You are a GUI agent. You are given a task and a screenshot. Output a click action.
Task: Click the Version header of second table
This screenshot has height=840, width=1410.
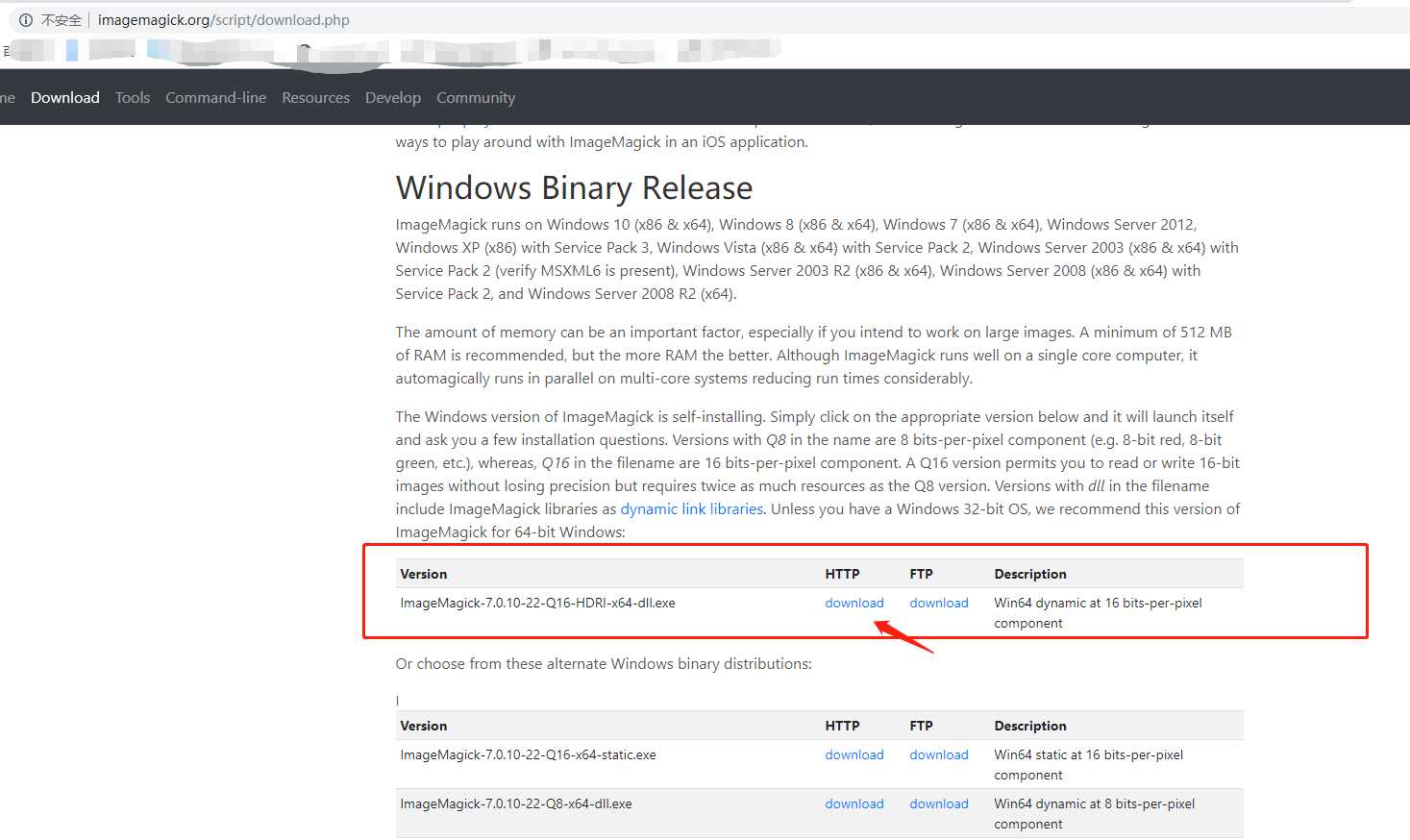click(x=424, y=726)
